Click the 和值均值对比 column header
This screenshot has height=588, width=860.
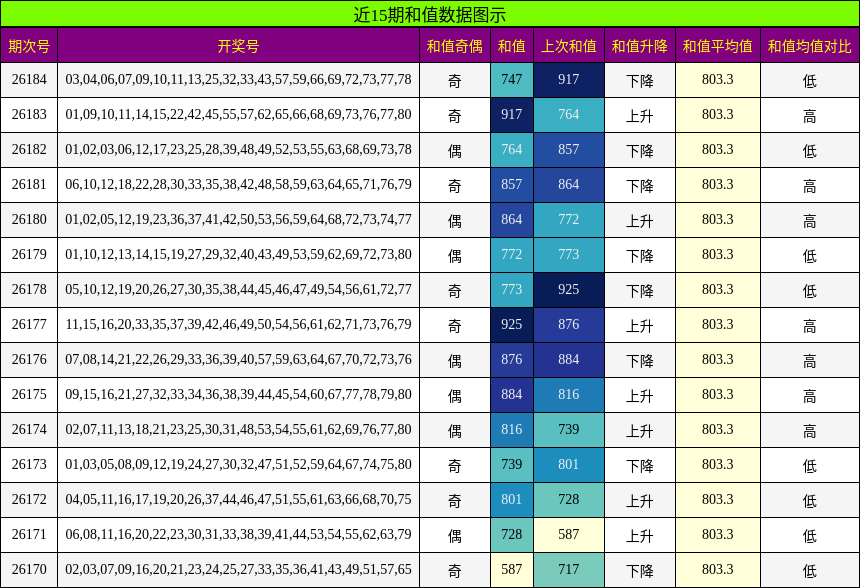(810, 46)
